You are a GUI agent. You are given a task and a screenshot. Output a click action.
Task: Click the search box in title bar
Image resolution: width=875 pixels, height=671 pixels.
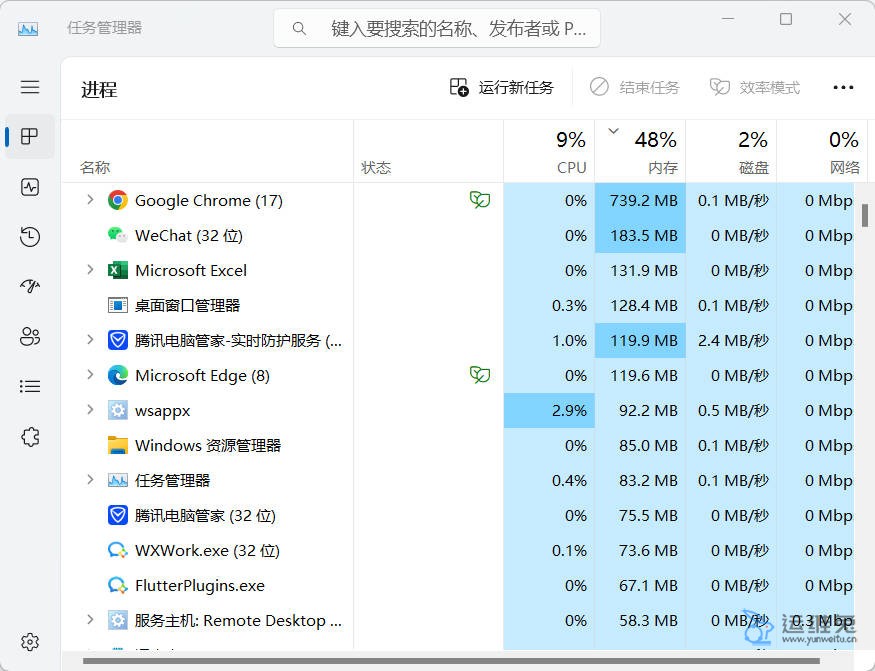(437, 29)
